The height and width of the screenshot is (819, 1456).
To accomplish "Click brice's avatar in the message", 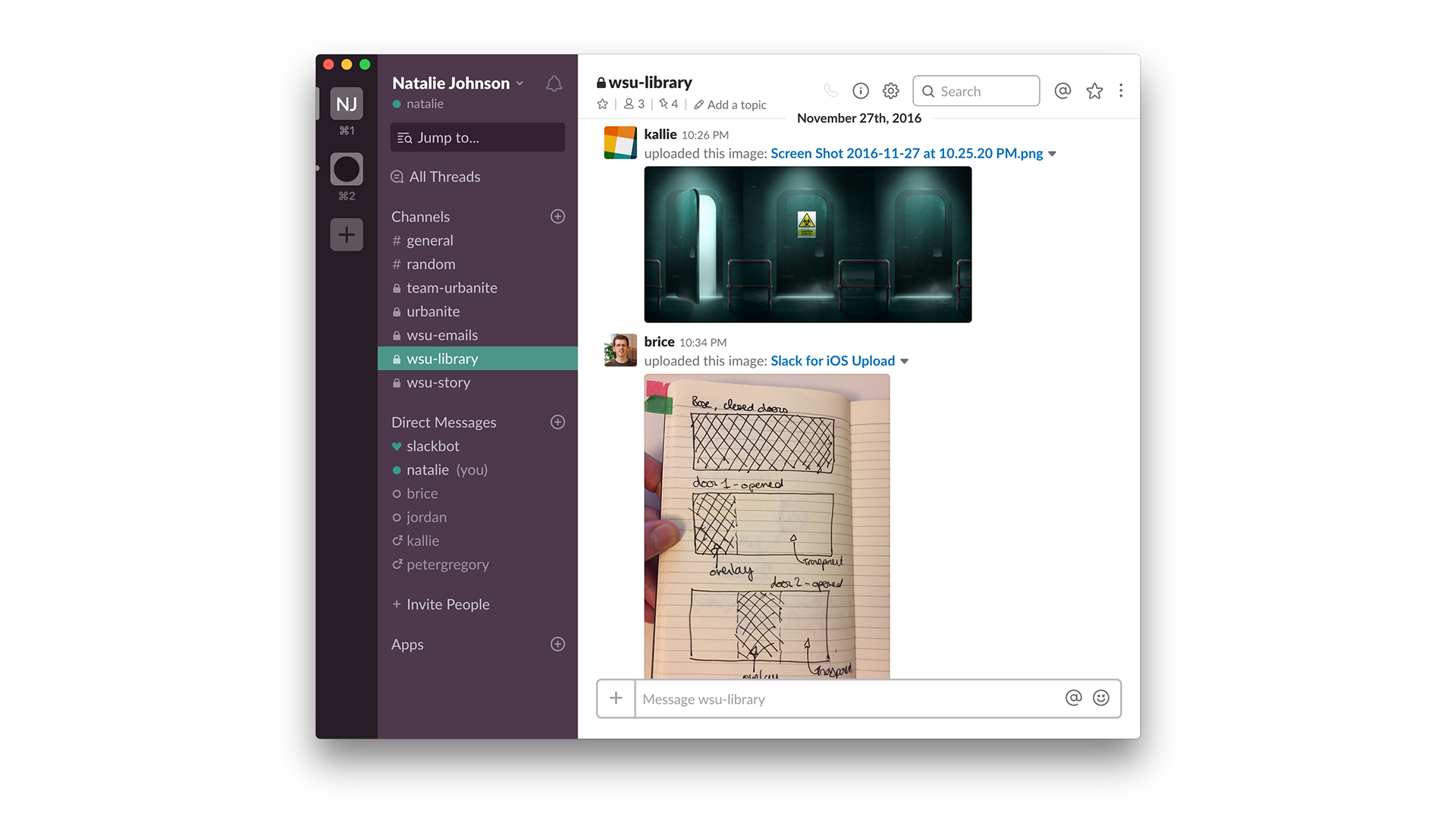I will click(x=620, y=350).
